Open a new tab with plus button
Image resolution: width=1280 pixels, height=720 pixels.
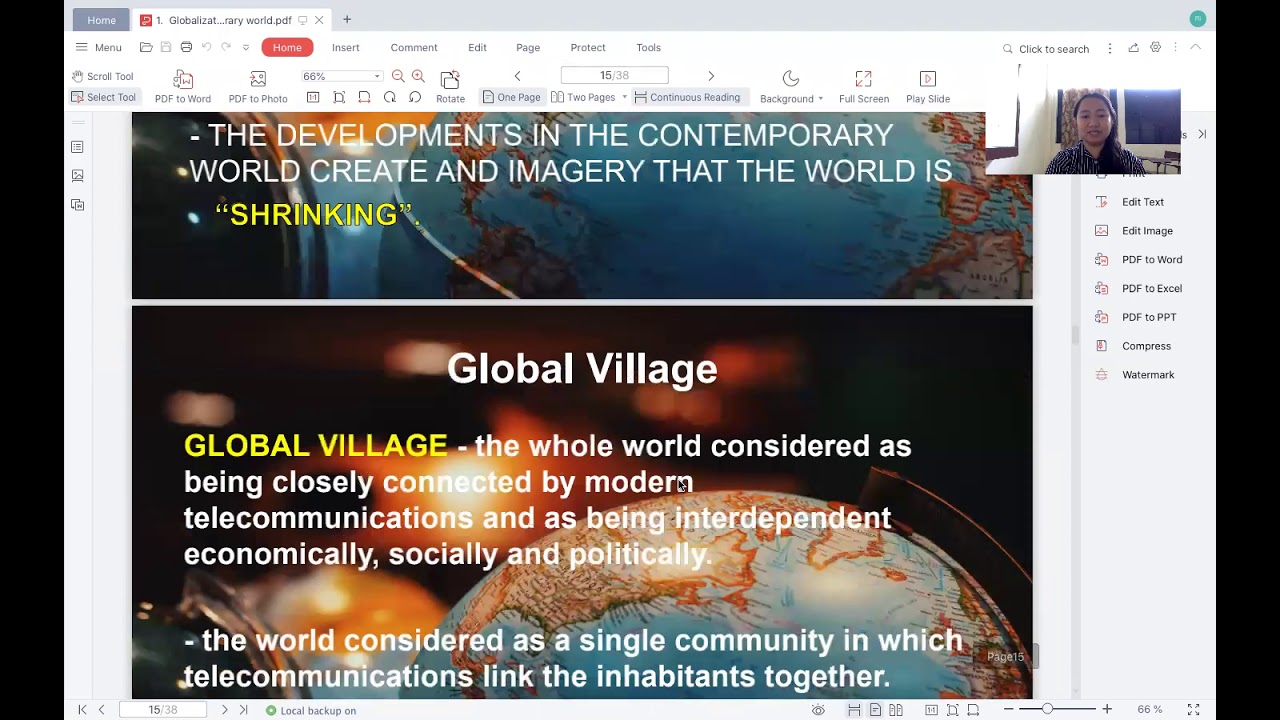coord(347,19)
